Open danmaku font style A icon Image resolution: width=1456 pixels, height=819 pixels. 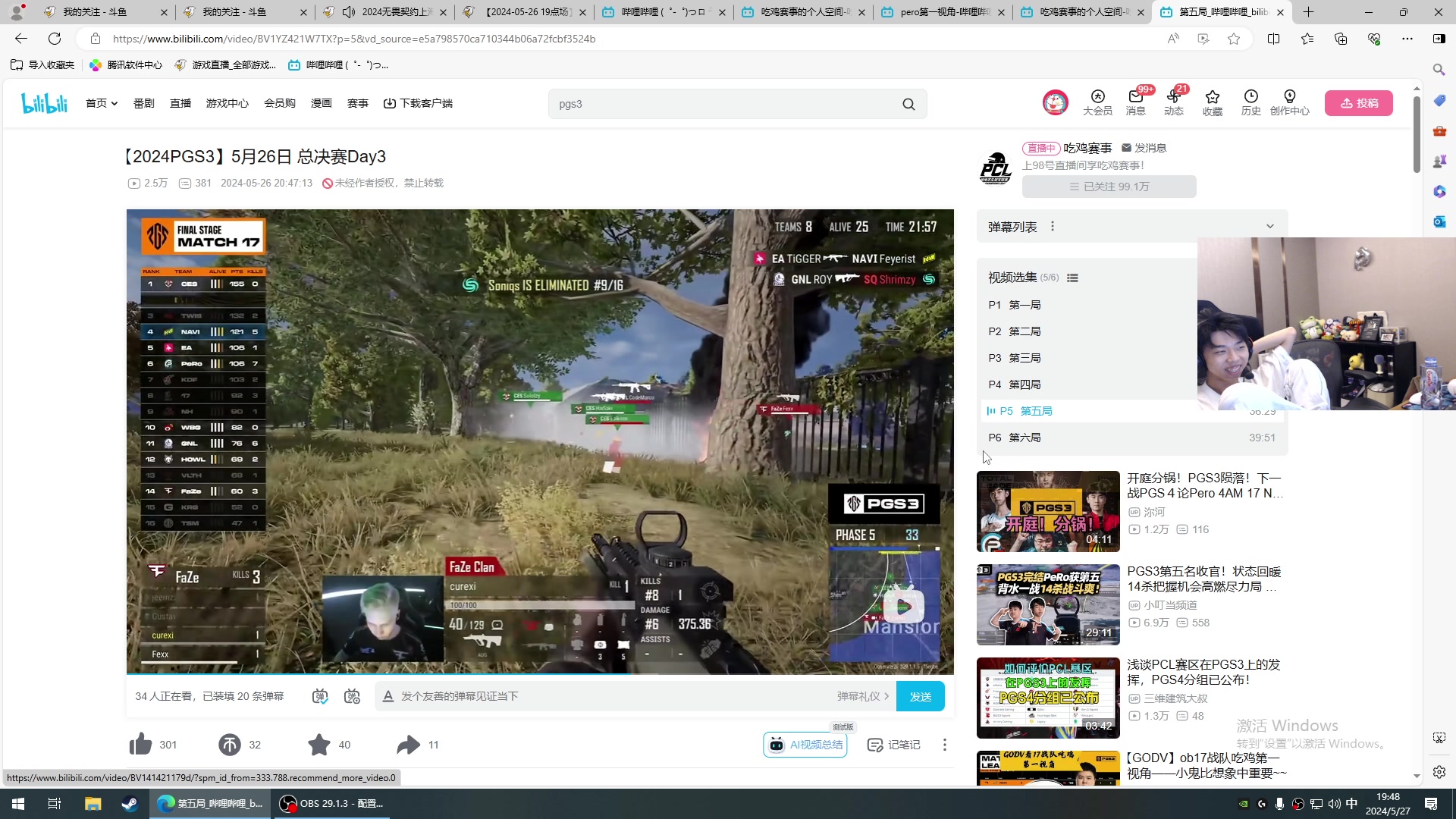(388, 696)
